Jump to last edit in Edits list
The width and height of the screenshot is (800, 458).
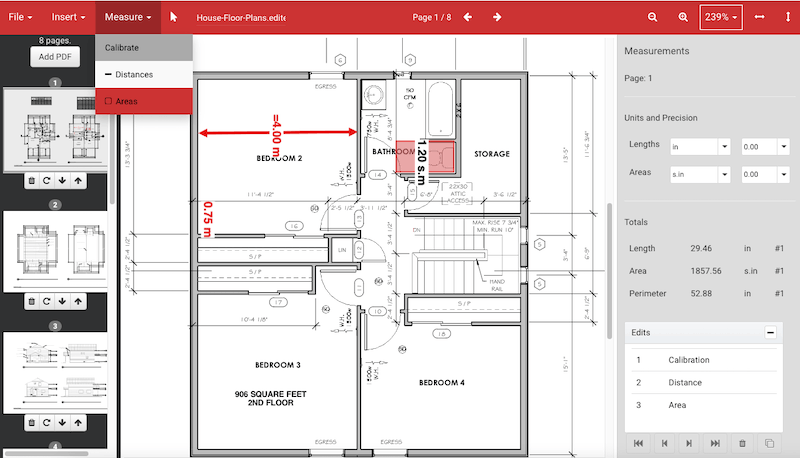pyautogui.click(x=715, y=443)
